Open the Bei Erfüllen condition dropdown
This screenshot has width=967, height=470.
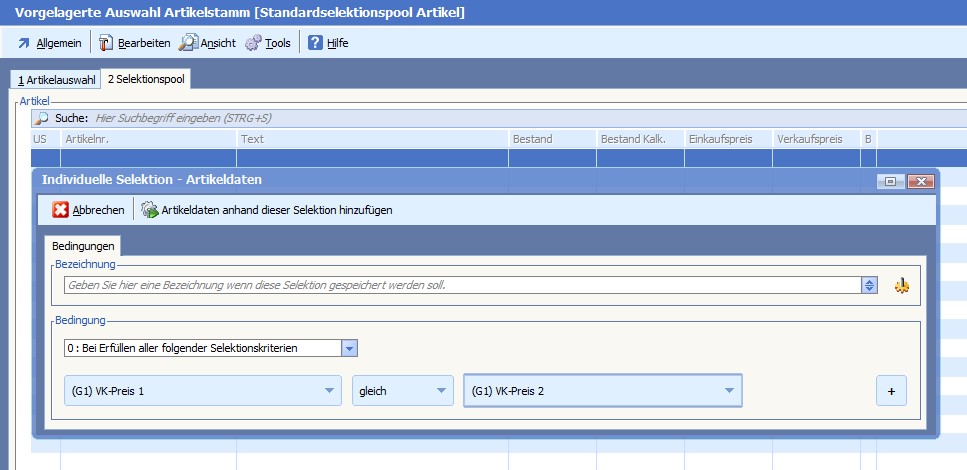(349, 348)
